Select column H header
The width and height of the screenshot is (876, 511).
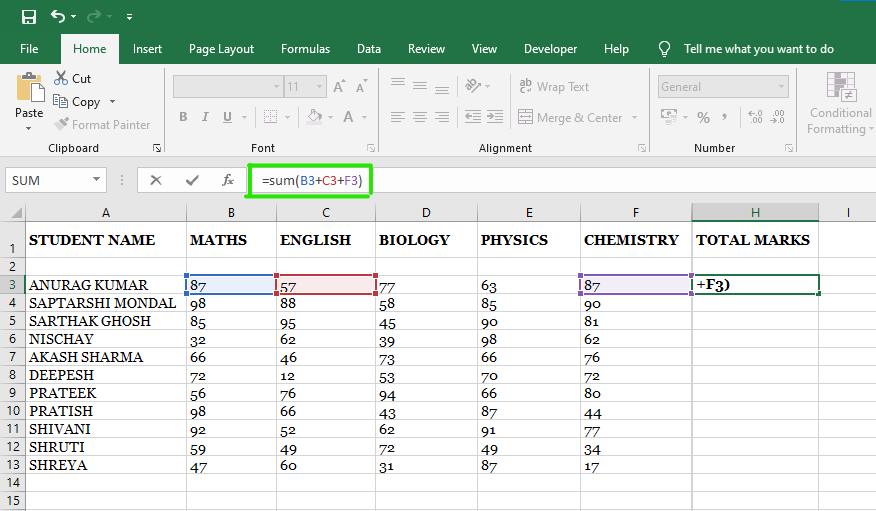755,212
